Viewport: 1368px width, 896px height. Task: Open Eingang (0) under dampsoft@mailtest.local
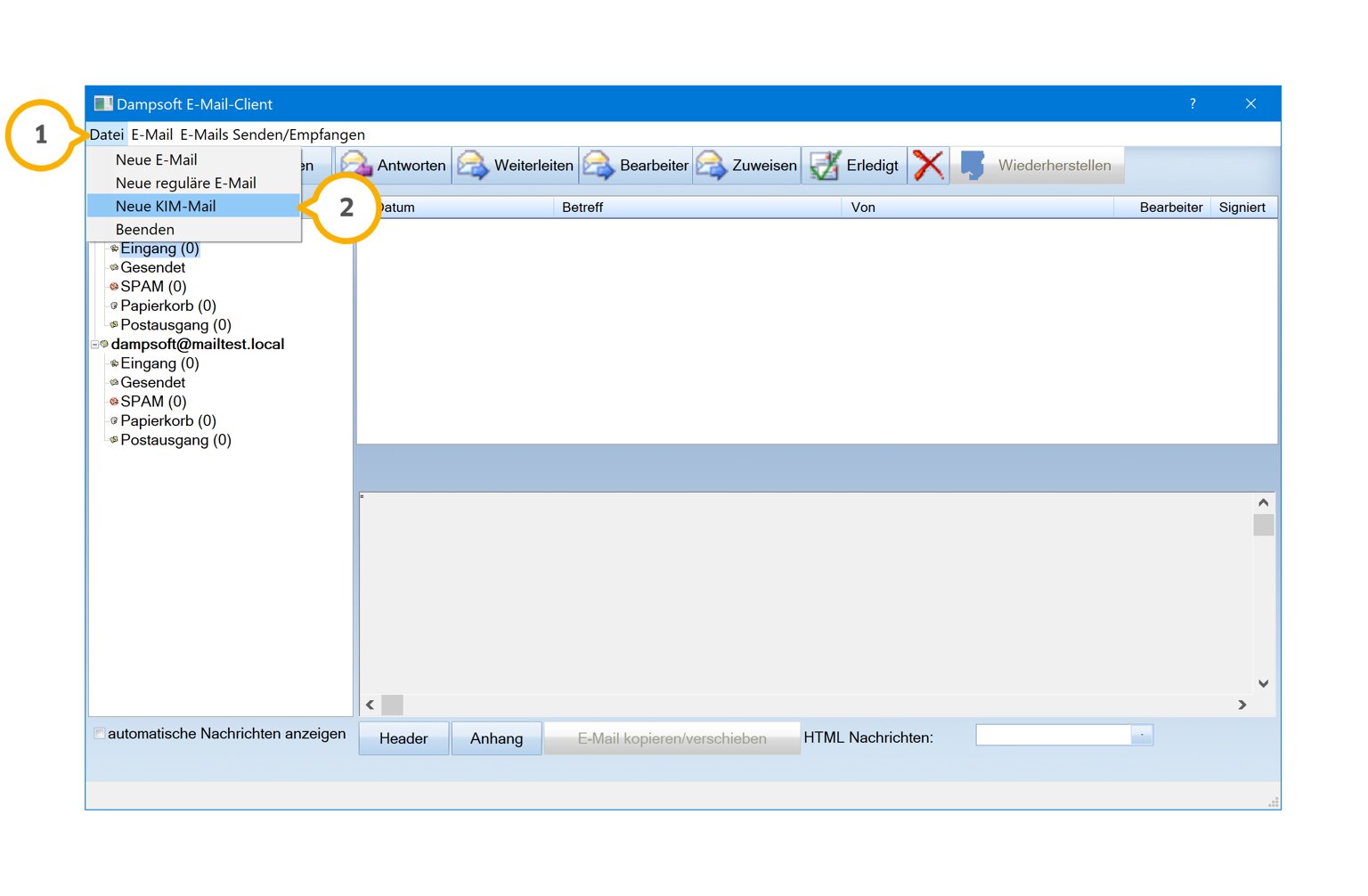[160, 363]
